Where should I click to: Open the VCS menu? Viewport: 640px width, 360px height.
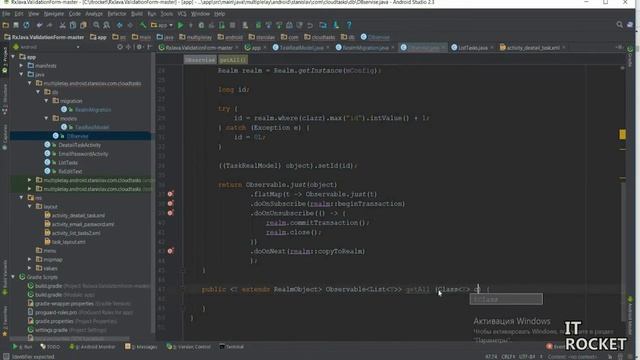coord(182,13)
